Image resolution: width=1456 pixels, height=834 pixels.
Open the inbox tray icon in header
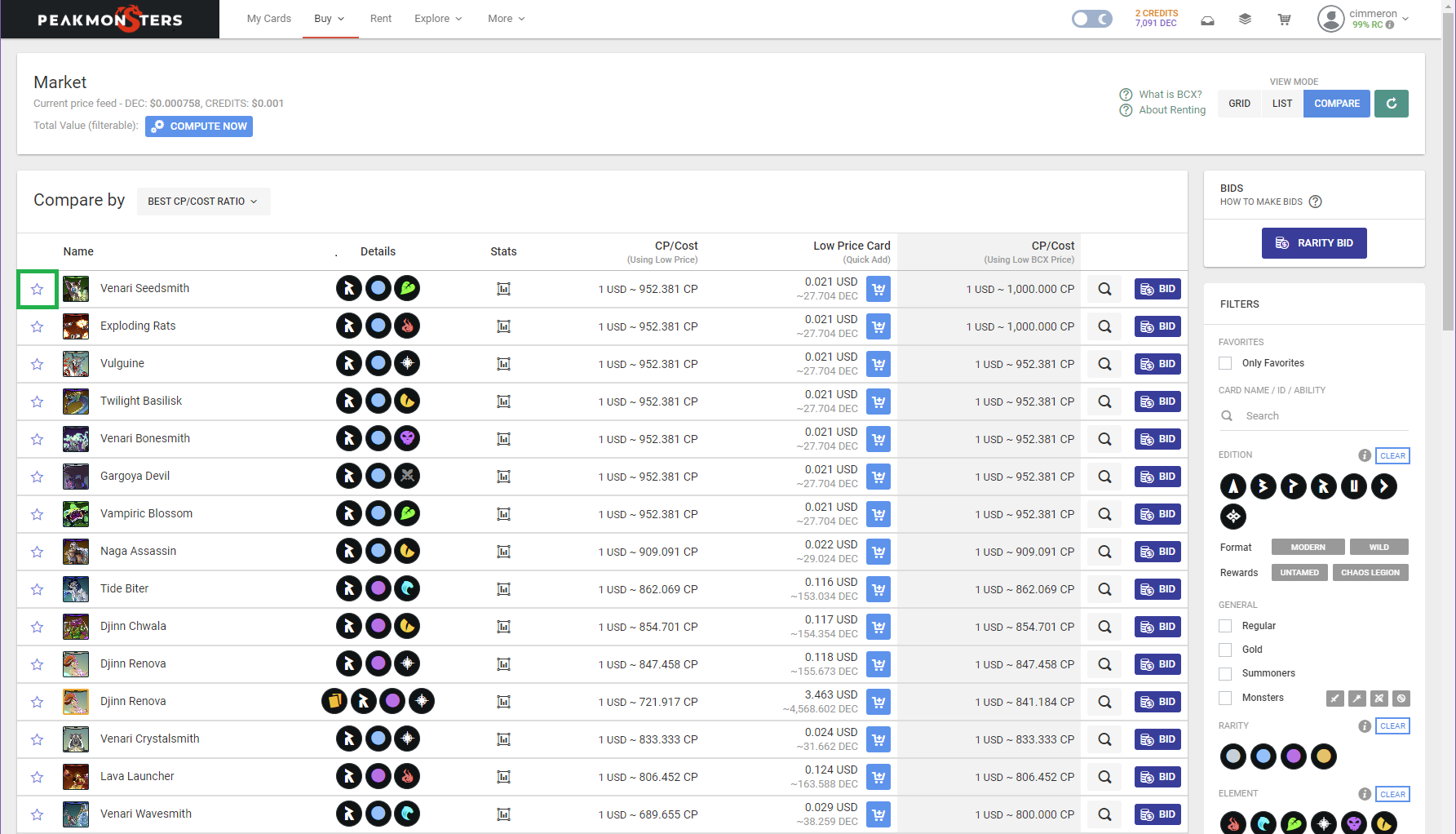tap(1207, 20)
